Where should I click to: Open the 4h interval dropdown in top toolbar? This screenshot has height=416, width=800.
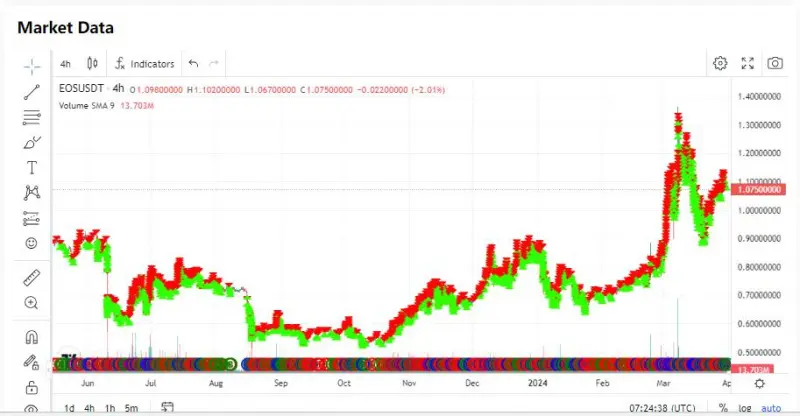pos(65,63)
